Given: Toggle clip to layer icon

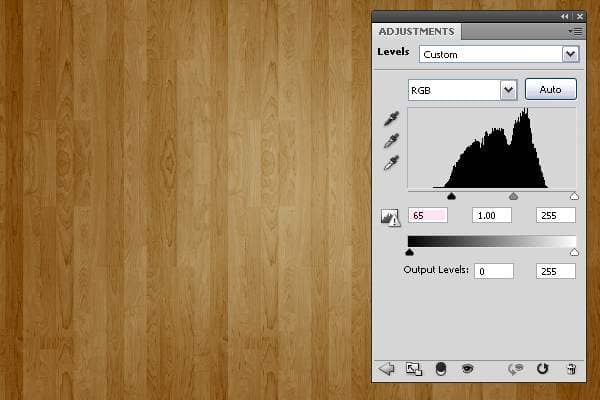Looking at the screenshot, I should [x=441, y=369].
